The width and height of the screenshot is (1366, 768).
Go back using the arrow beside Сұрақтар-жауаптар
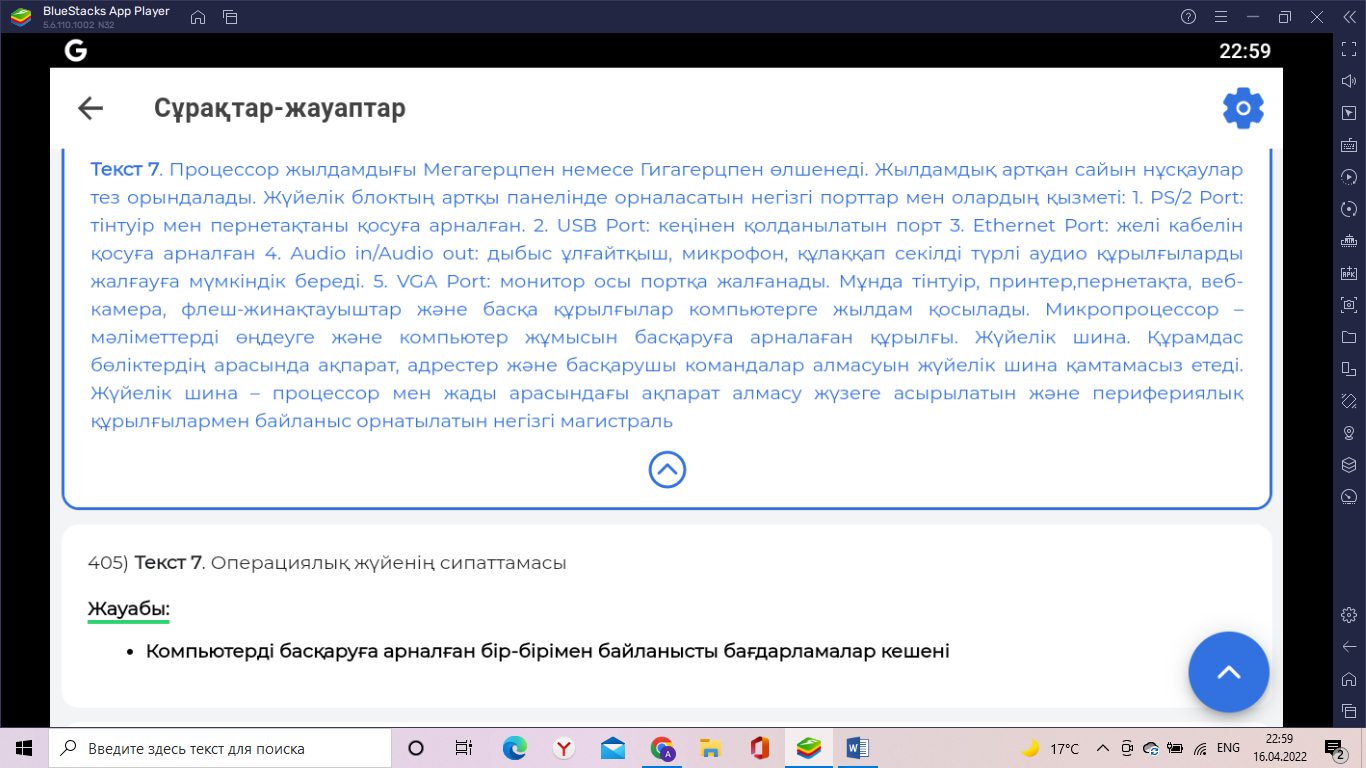coord(91,108)
